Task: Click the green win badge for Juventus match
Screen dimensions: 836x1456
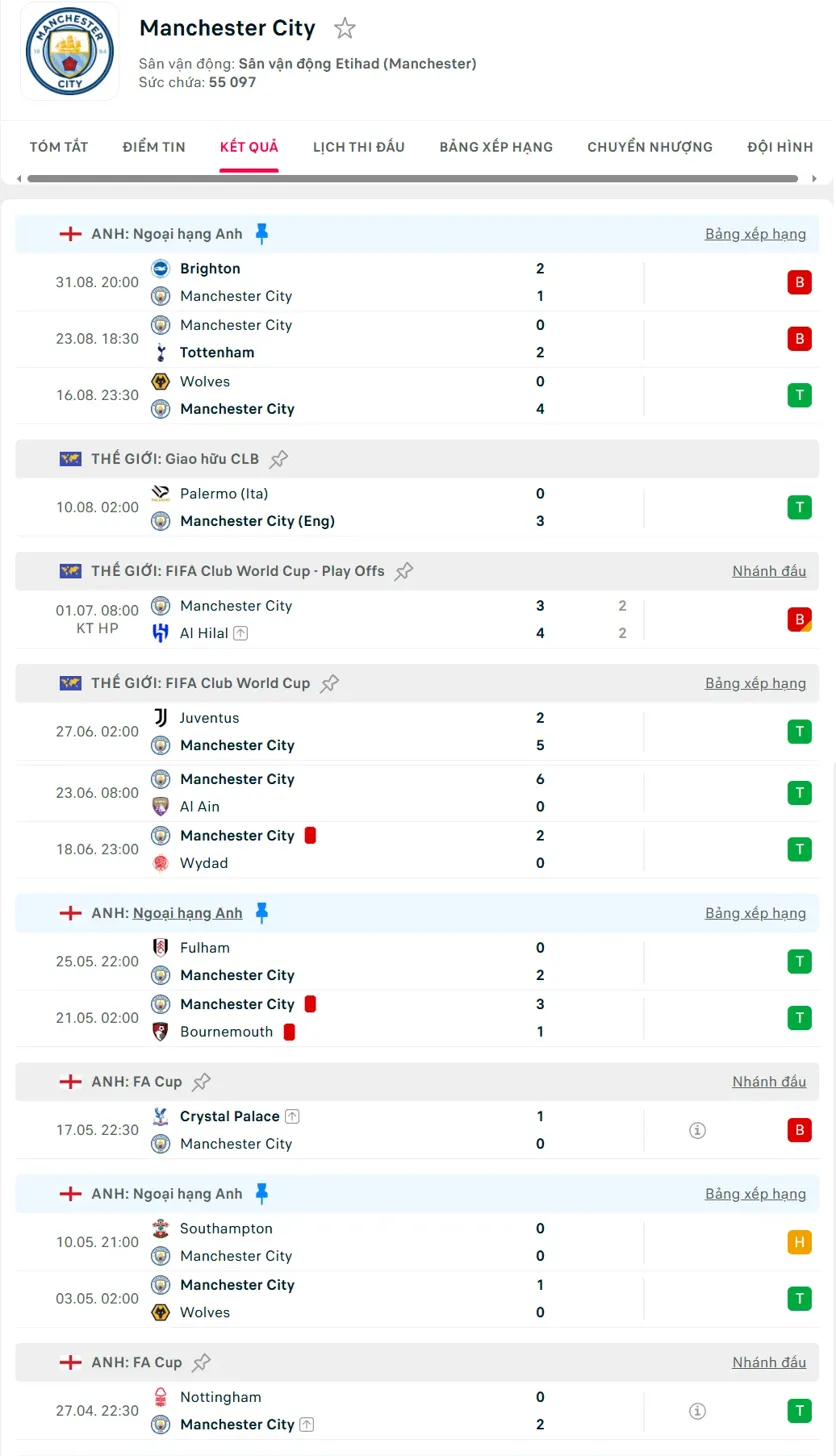Action: (x=799, y=732)
